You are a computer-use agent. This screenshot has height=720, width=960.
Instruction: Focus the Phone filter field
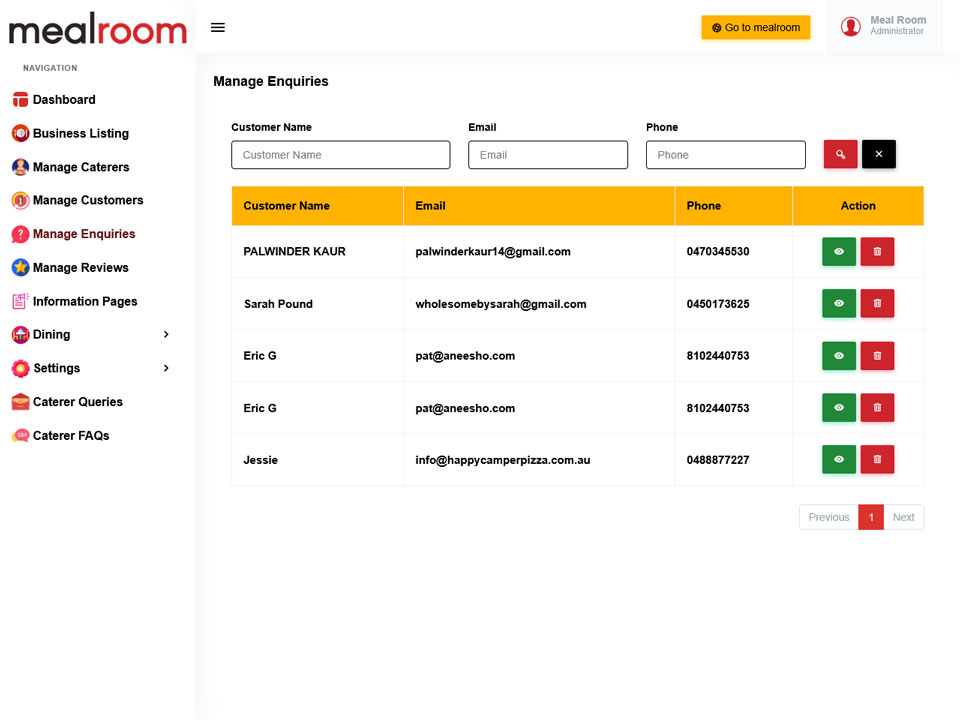tap(726, 155)
